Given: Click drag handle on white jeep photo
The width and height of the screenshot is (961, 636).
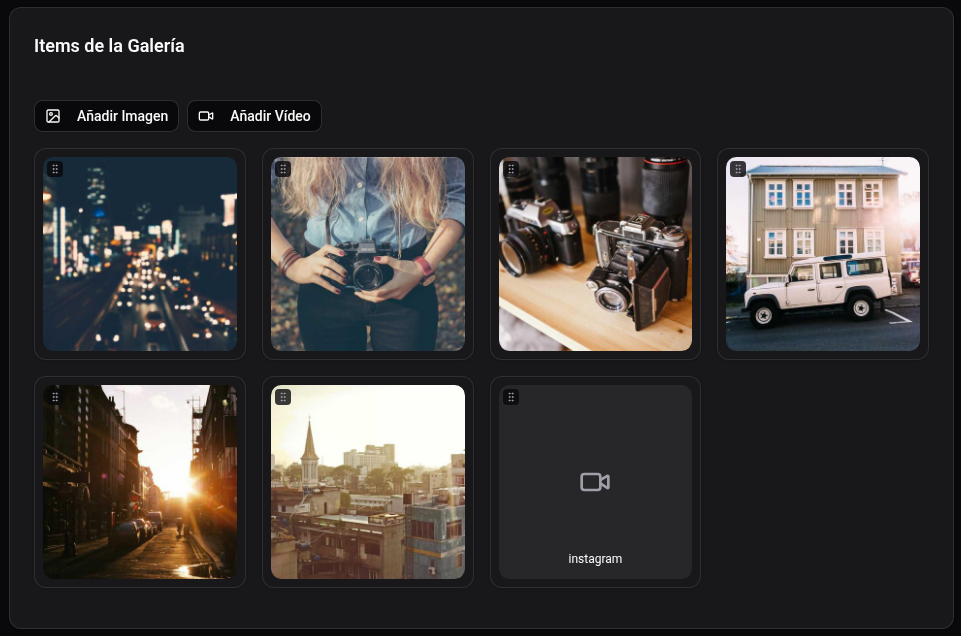Looking at the screenshot, I should pos(738,169).
